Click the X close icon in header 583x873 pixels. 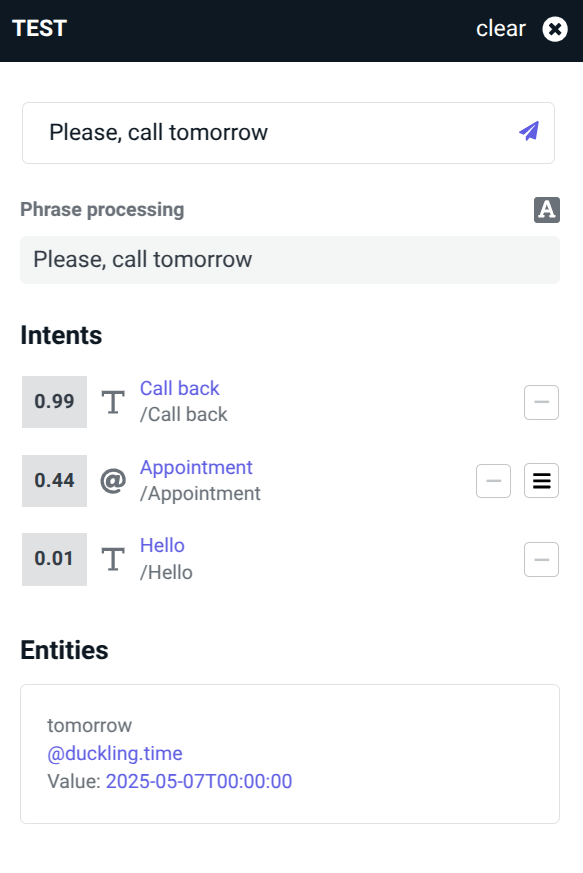[x=555, y=29]
